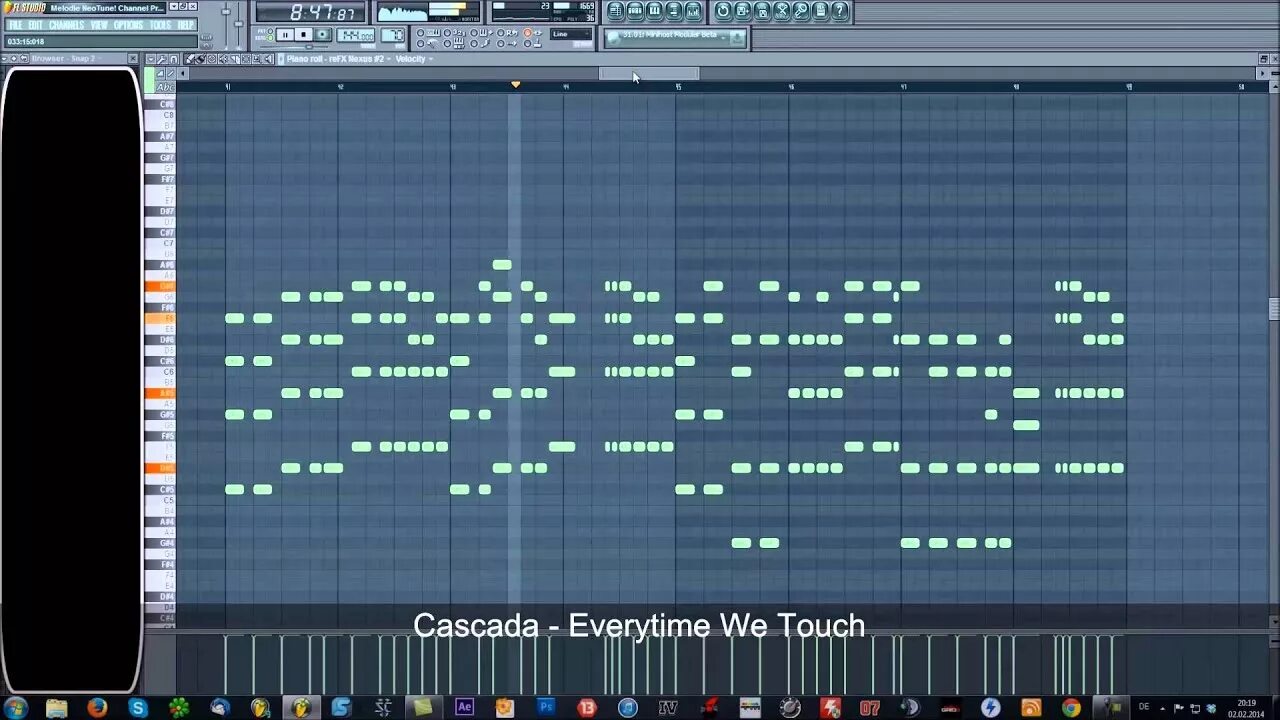1280x720 pixels.
Task: Open Google Chrome from the taskbar
Action: pyautogui.click(x=1071, y=707)
